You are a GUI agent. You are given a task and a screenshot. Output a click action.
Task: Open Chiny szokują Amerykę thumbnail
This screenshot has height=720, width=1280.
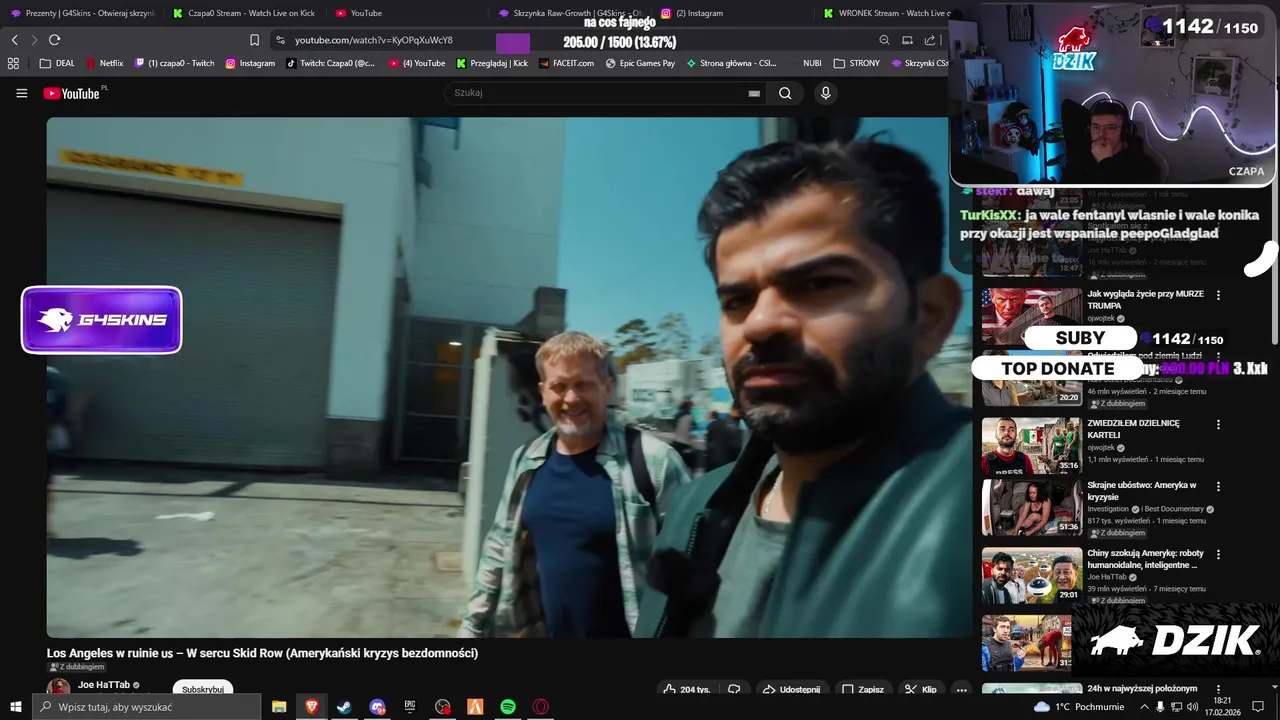point(1032,575)
